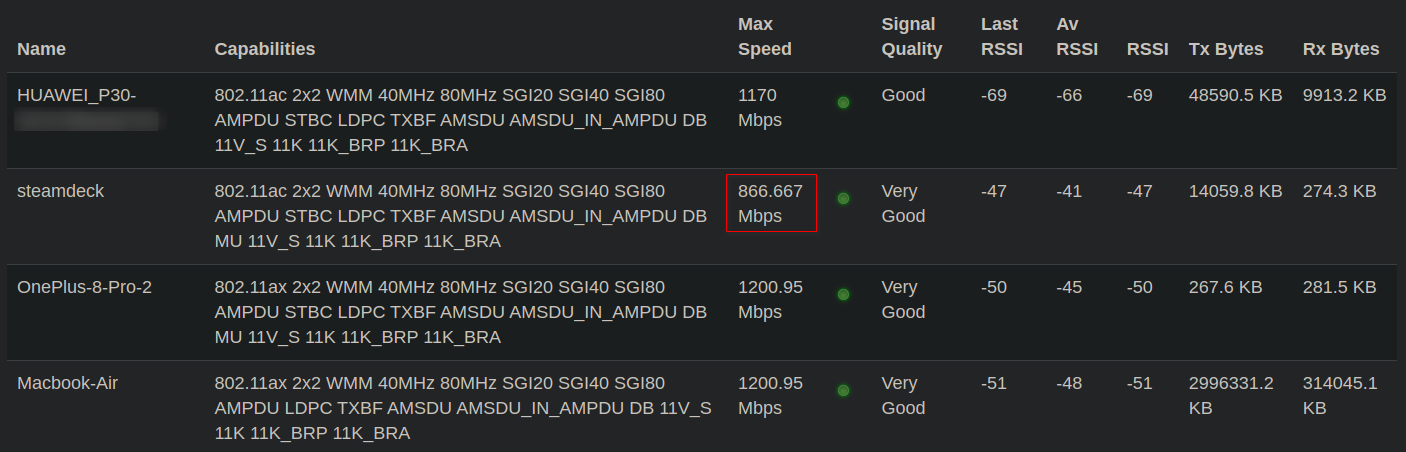Open the OnePlus-8-Pro-2 device entry

click(84, 287)
